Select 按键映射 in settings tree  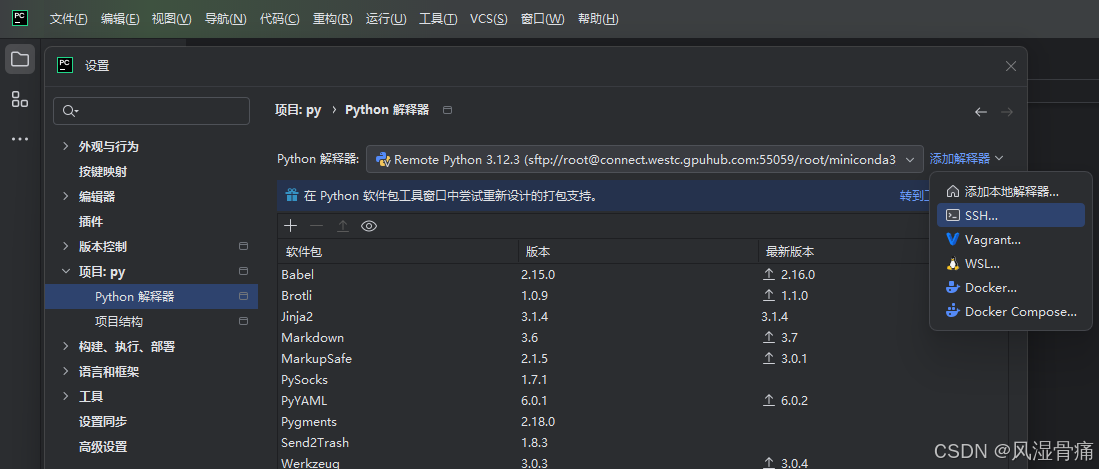tap(103, 171)
